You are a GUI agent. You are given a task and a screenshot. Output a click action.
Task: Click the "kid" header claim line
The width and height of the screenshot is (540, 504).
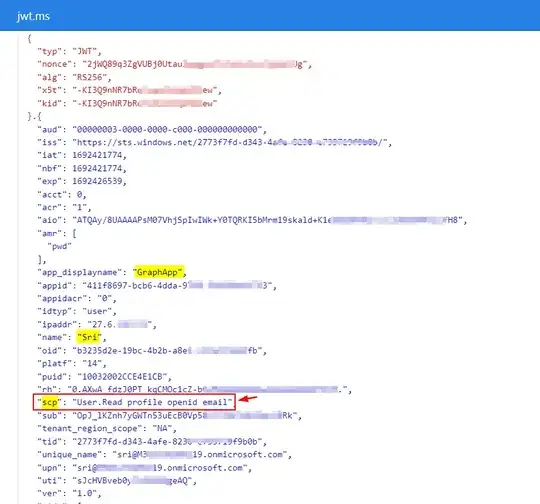click(x=127, y=103)
